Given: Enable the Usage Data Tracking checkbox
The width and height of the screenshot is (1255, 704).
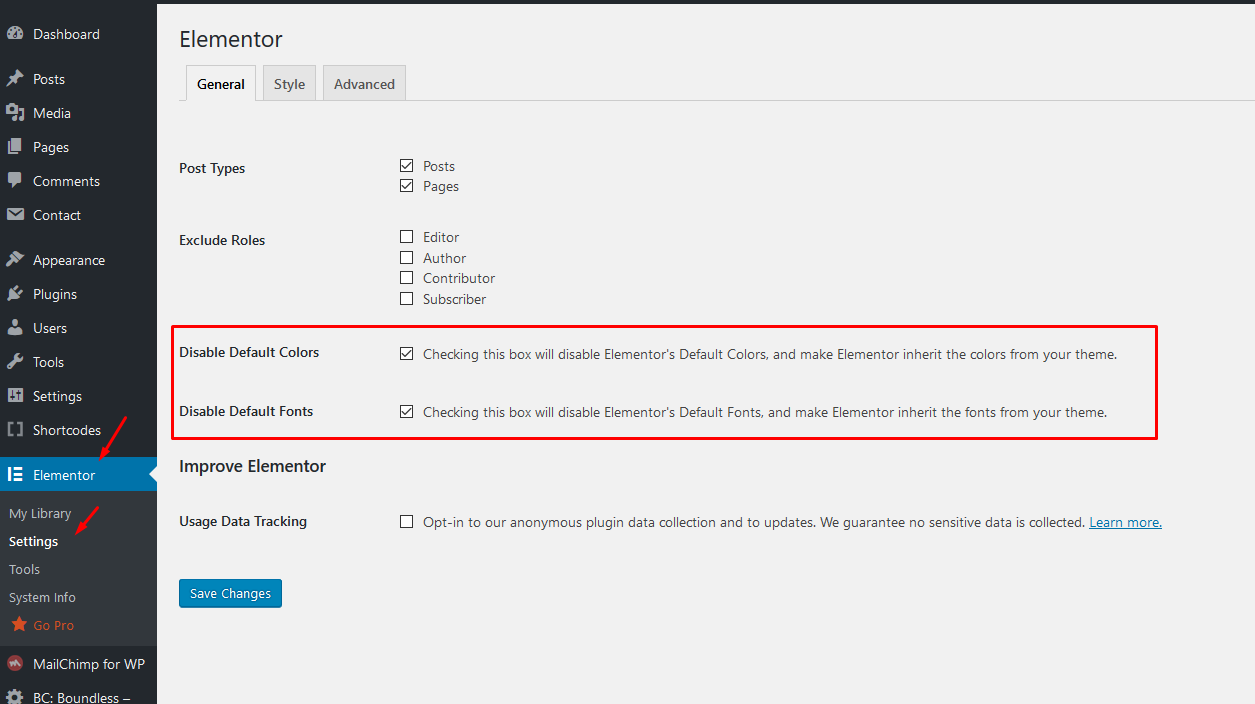Looking at the screenshot, I should [x=406, y=521].
